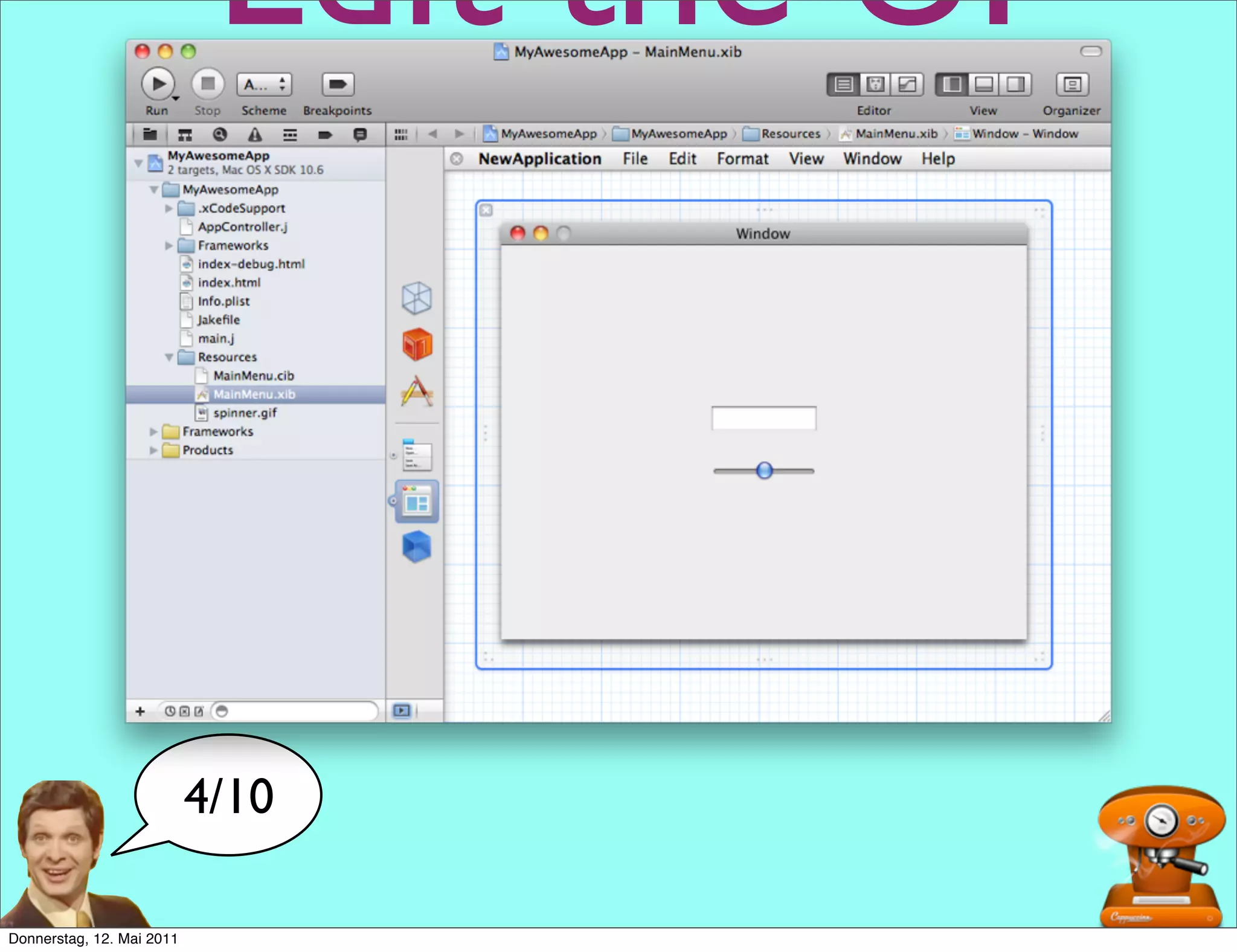Switch to the Standard editor

coord(843,85)
